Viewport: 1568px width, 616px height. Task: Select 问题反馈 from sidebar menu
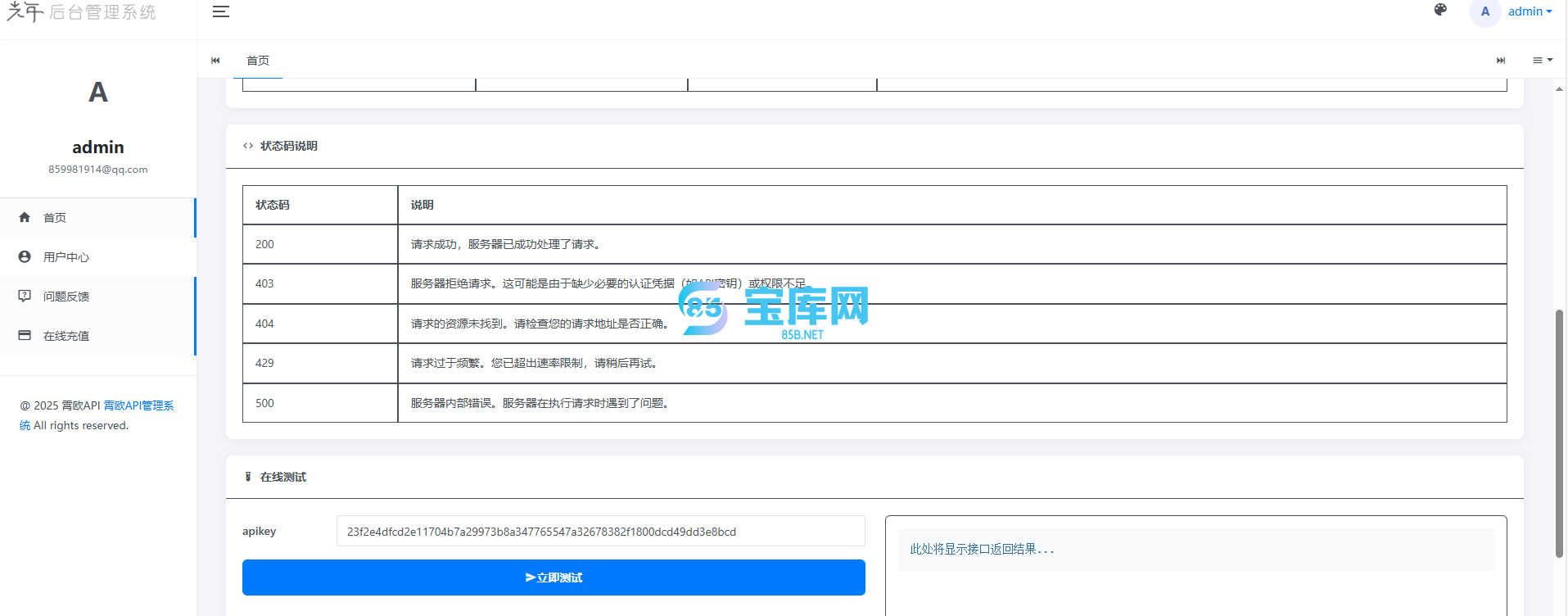pos(66,297)
